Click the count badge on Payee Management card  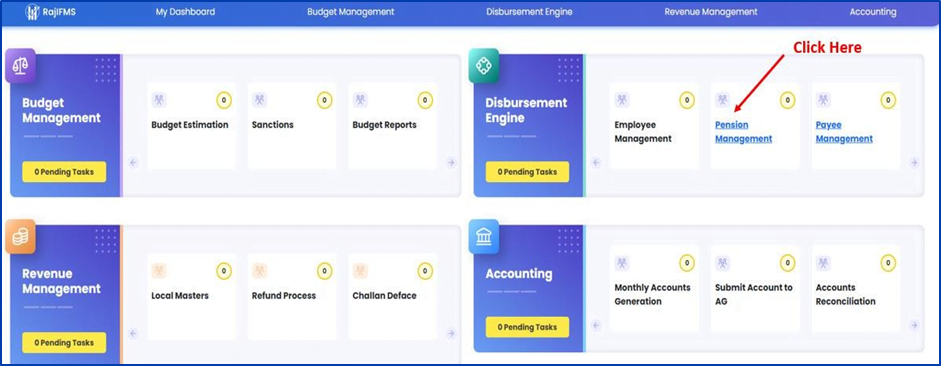pos(888,100)
